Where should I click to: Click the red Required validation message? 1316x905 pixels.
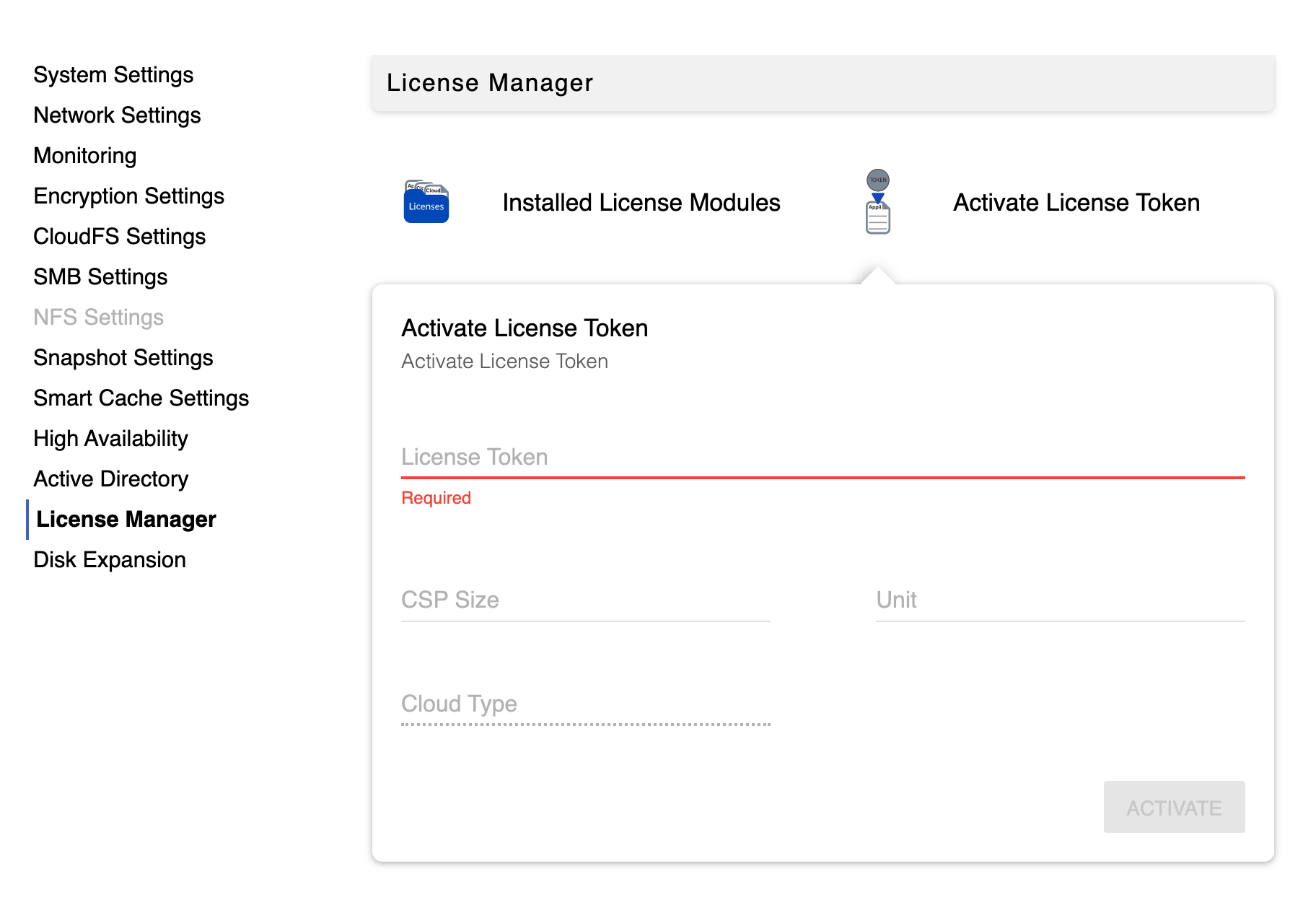(x=437, y=498)
